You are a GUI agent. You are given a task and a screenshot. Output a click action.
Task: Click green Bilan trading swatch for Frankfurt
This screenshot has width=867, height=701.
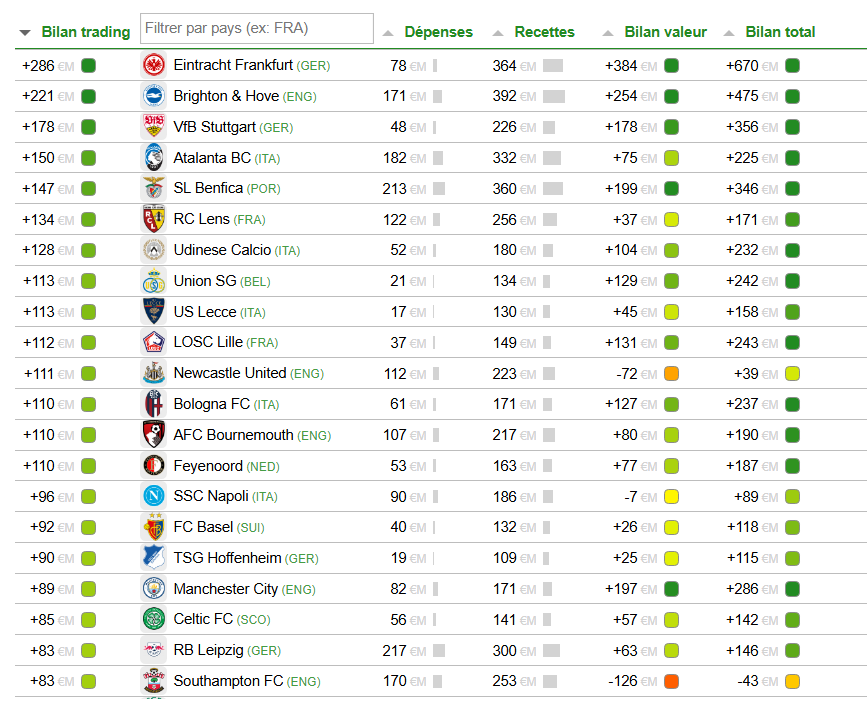89,66
